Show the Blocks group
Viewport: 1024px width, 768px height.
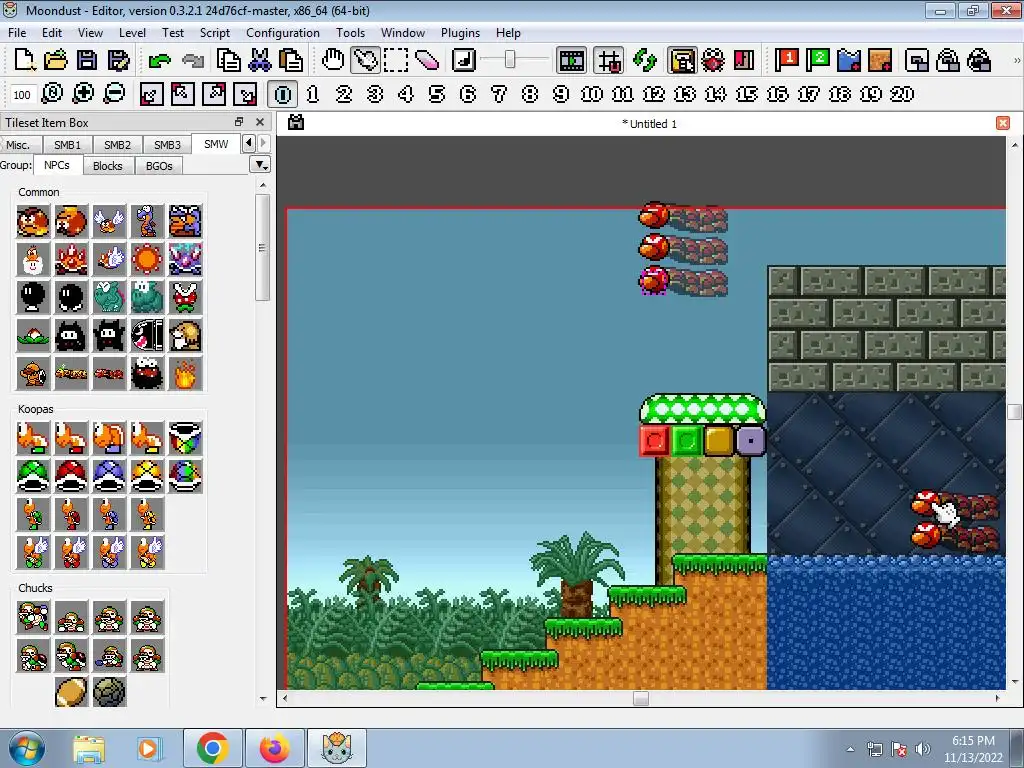click(x=108, y=166)
